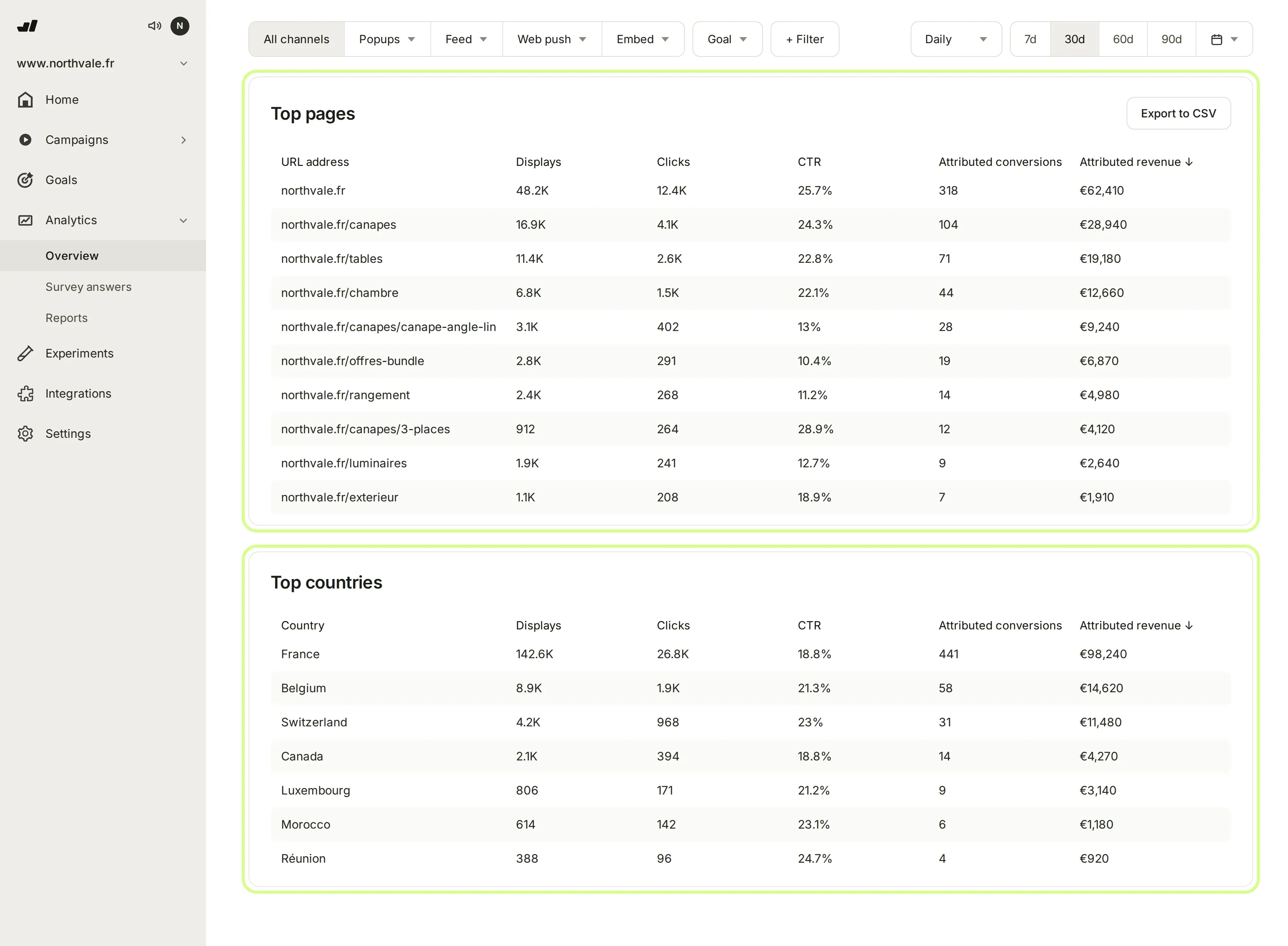Open the Daily granularity dropdown
This screenshot has height=946, width=1288.
pyautogui.click(x=956, y=39)
